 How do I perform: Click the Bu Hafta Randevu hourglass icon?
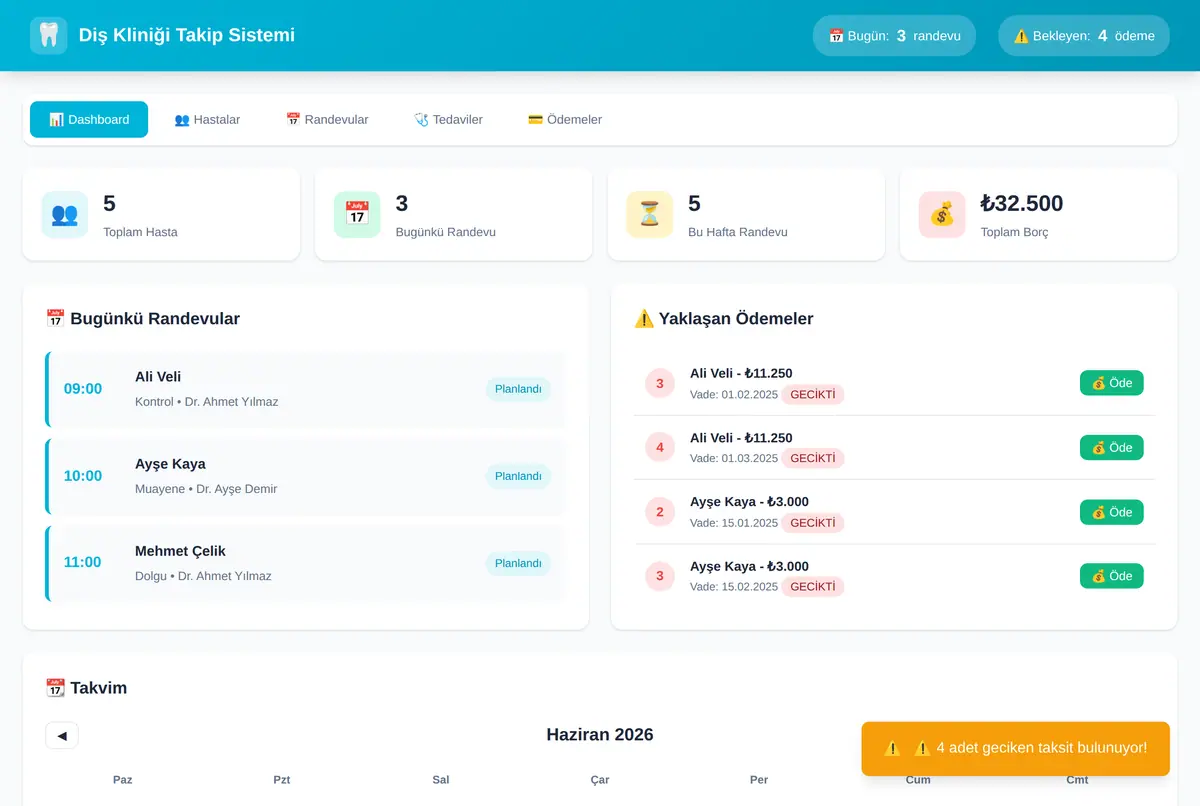click(650, 214)
